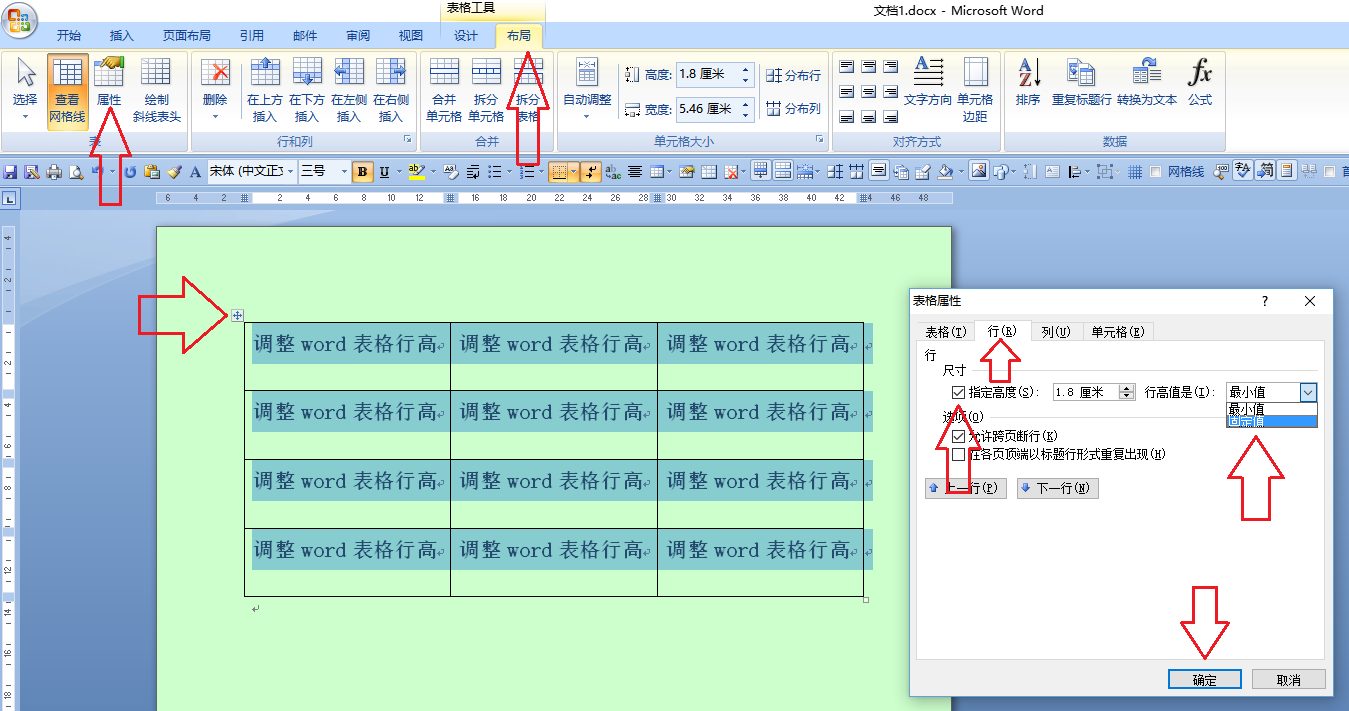Click shading paint bucket color
This screenshot has width=1349, height=711.
coord(945,172)
